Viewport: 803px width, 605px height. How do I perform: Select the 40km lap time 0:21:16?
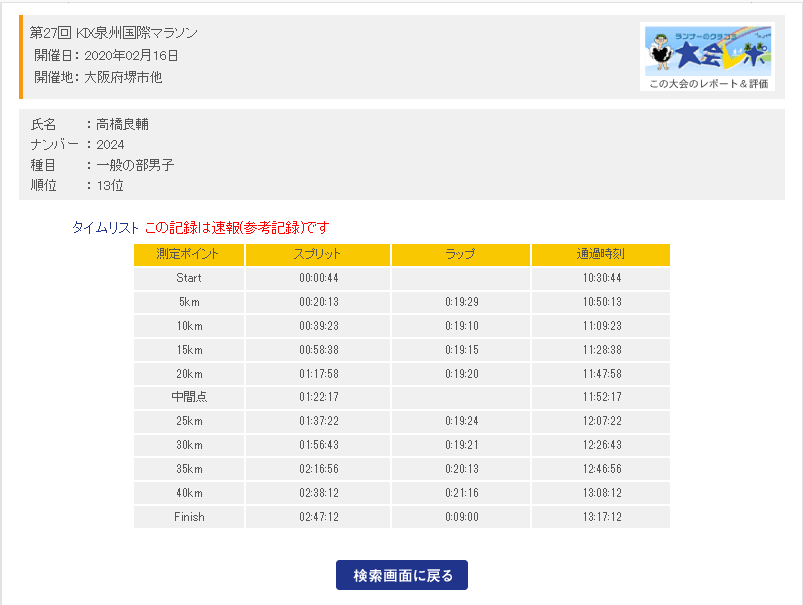click(460, 493)
